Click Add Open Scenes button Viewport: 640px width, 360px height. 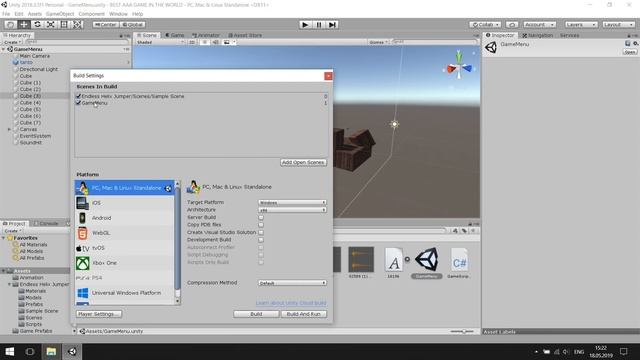[x=303, y=162]
